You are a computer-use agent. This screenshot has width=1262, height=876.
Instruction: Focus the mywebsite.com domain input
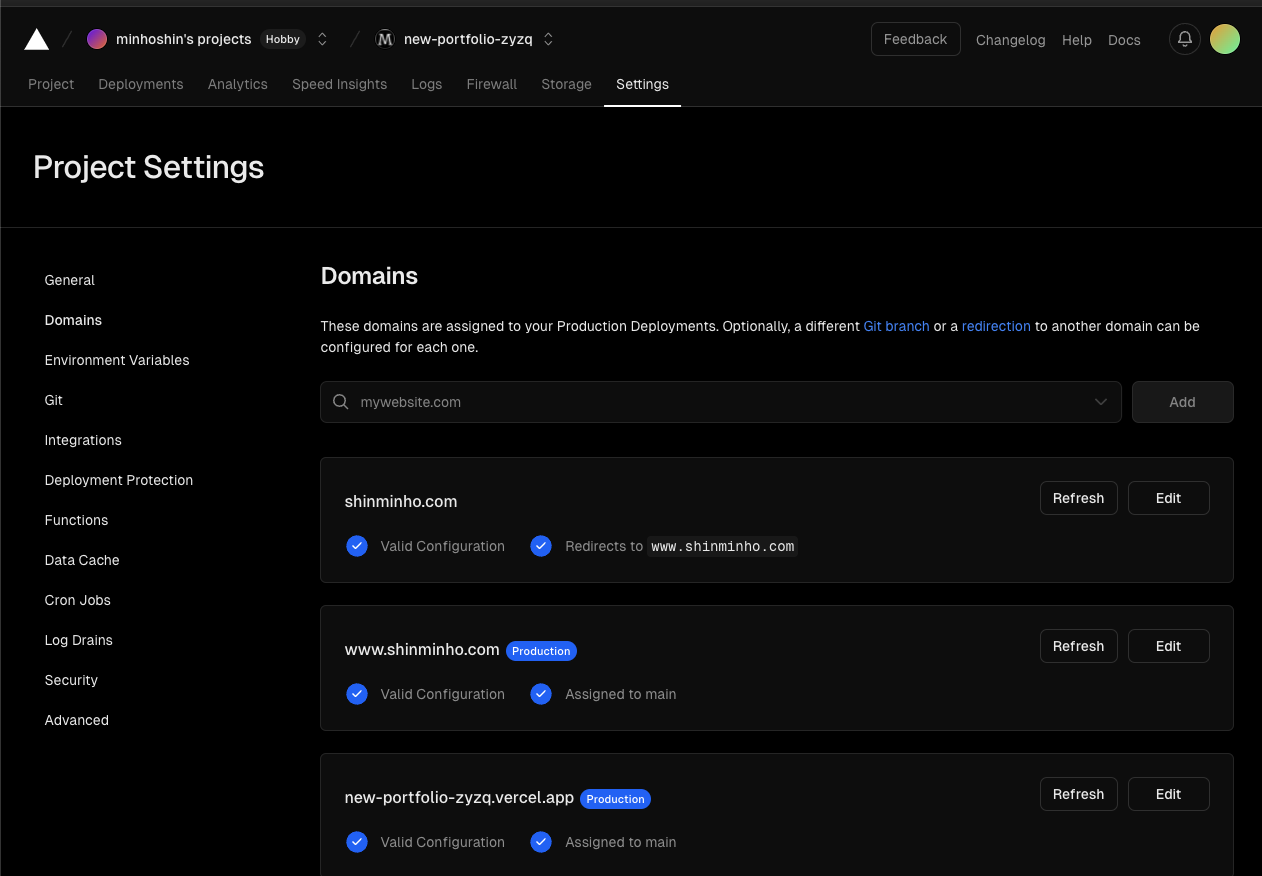coord(721,402)
